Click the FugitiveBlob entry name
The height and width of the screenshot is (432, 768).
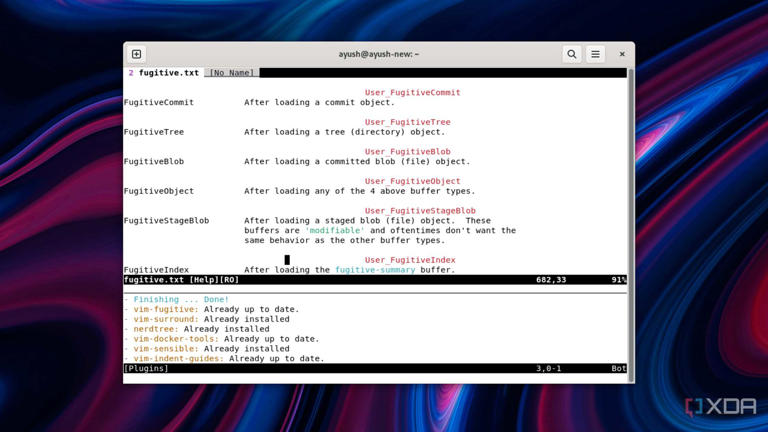(154, 161)
